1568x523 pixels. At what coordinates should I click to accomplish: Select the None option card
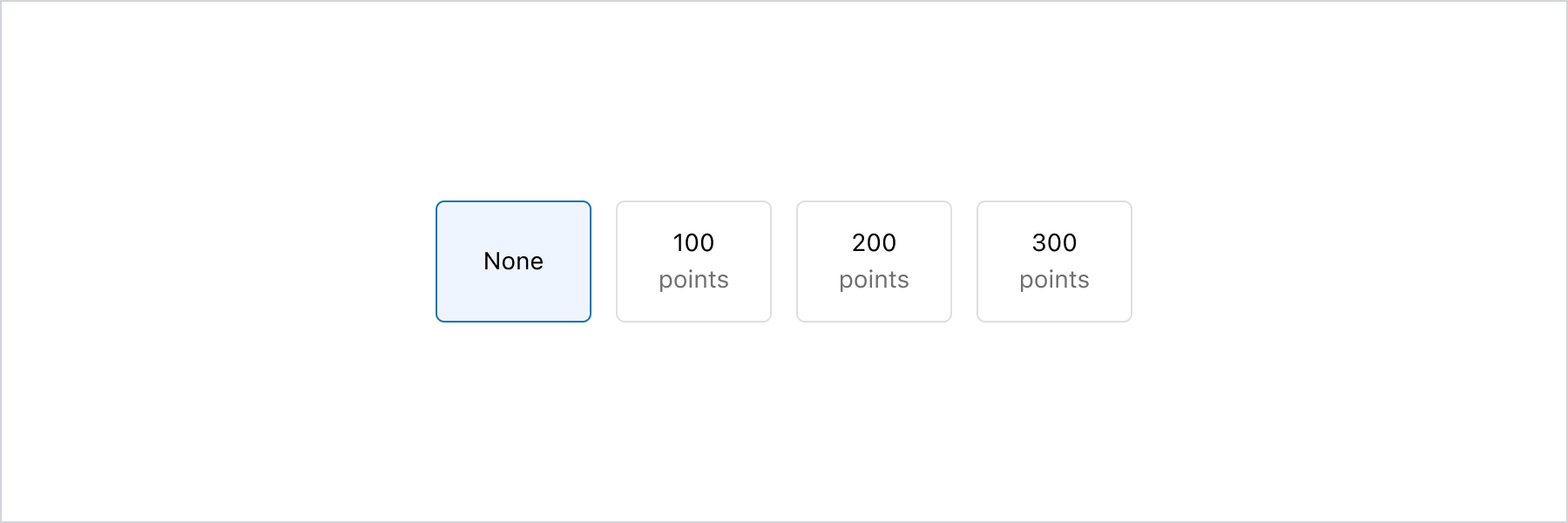(513, 261)
